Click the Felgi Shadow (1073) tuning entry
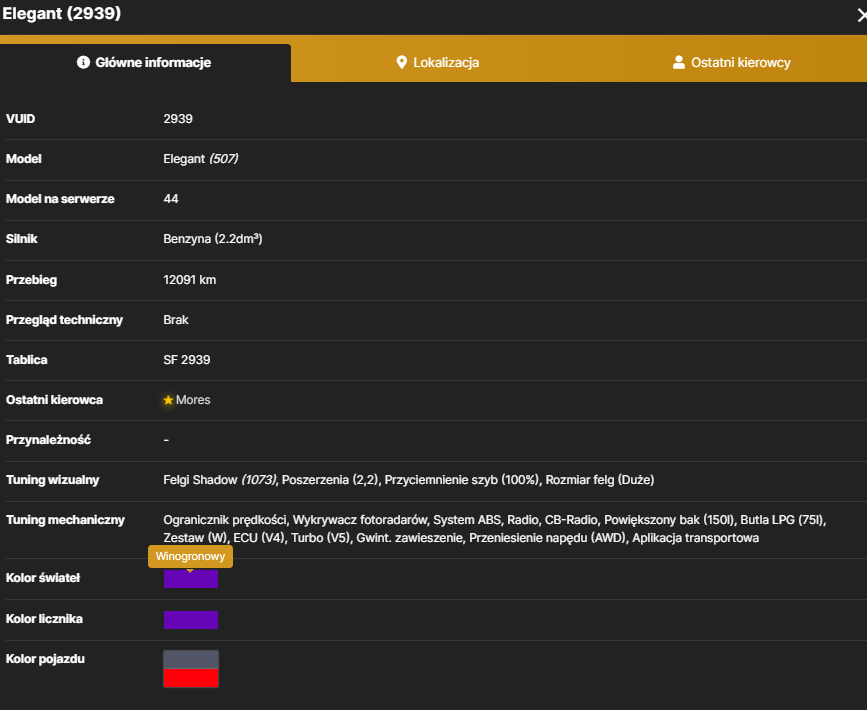Viewport: 867px width, 710px height. [220, 480]
